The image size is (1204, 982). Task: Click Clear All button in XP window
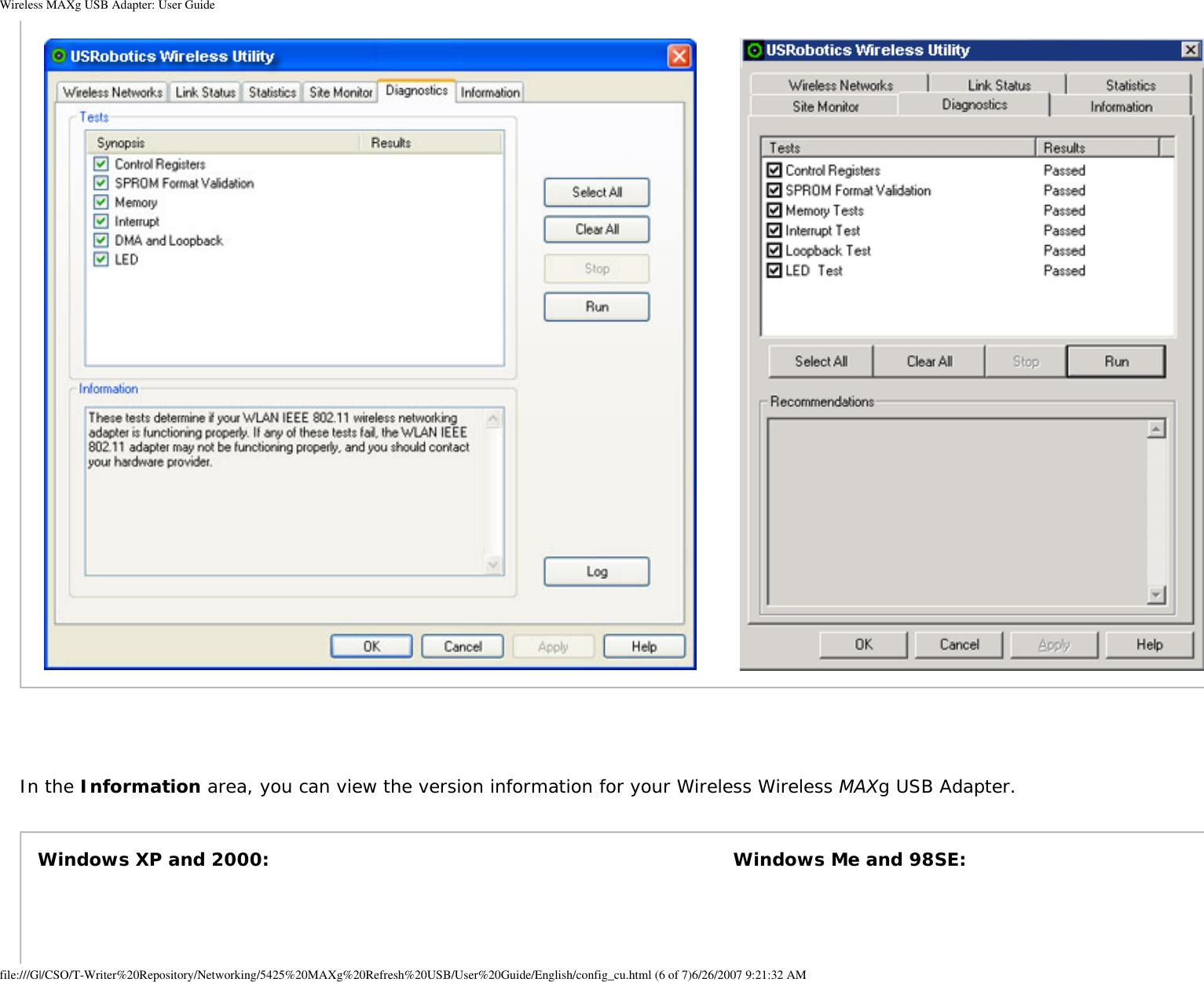pyautogui.click(x=597, y=229)
